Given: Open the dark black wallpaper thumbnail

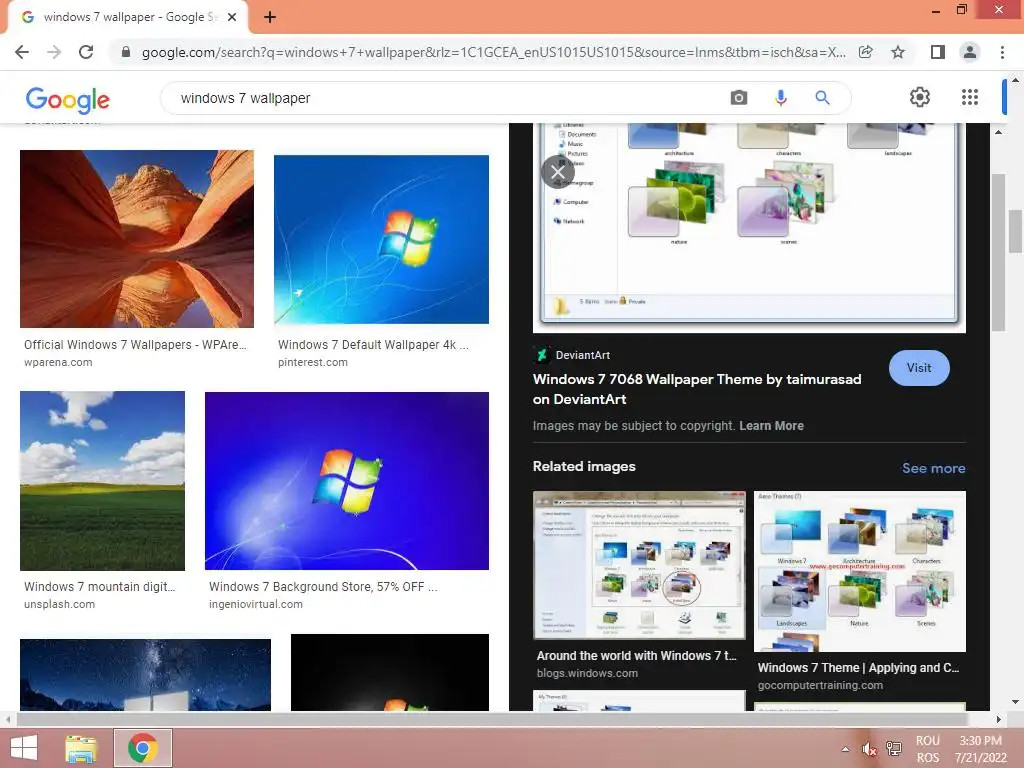Looking at the screenshot, I should [x=390, y=672].
